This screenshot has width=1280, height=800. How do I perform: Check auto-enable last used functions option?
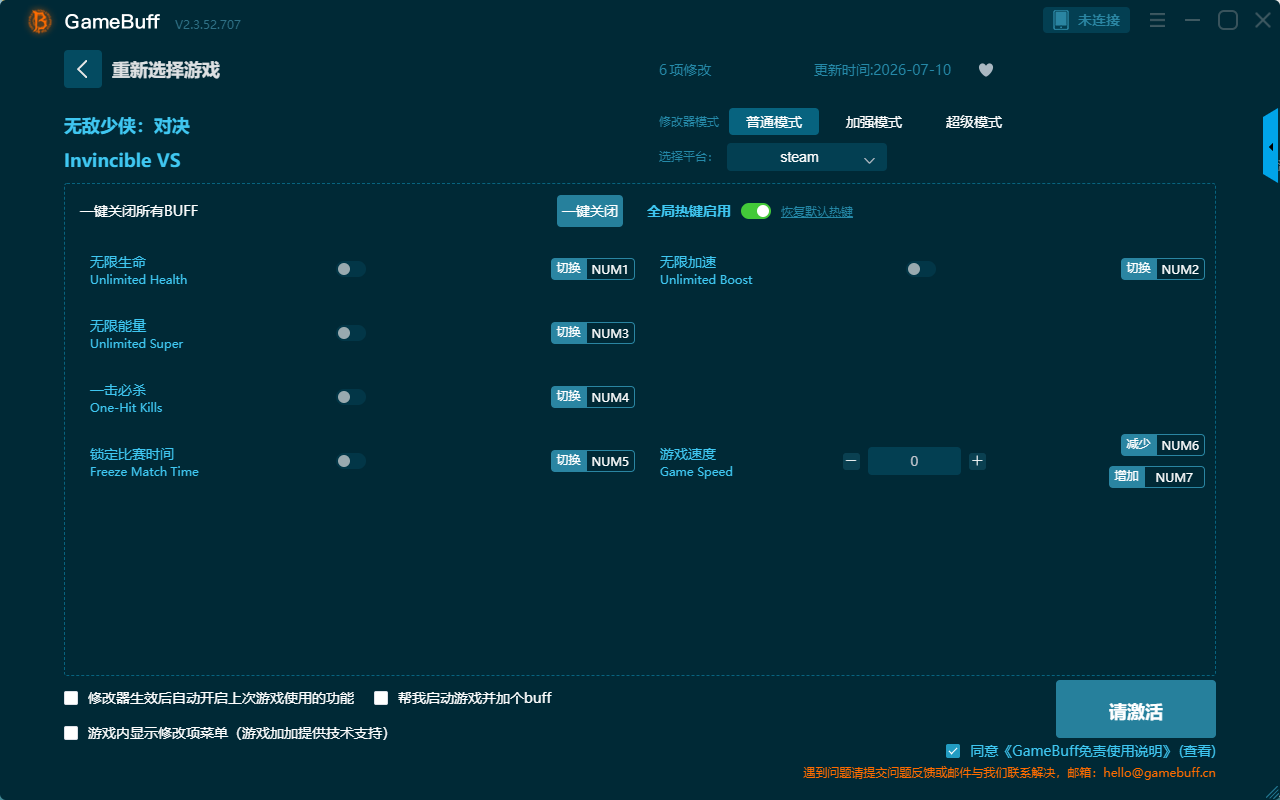pyautogui.click(x=71, y=698)
